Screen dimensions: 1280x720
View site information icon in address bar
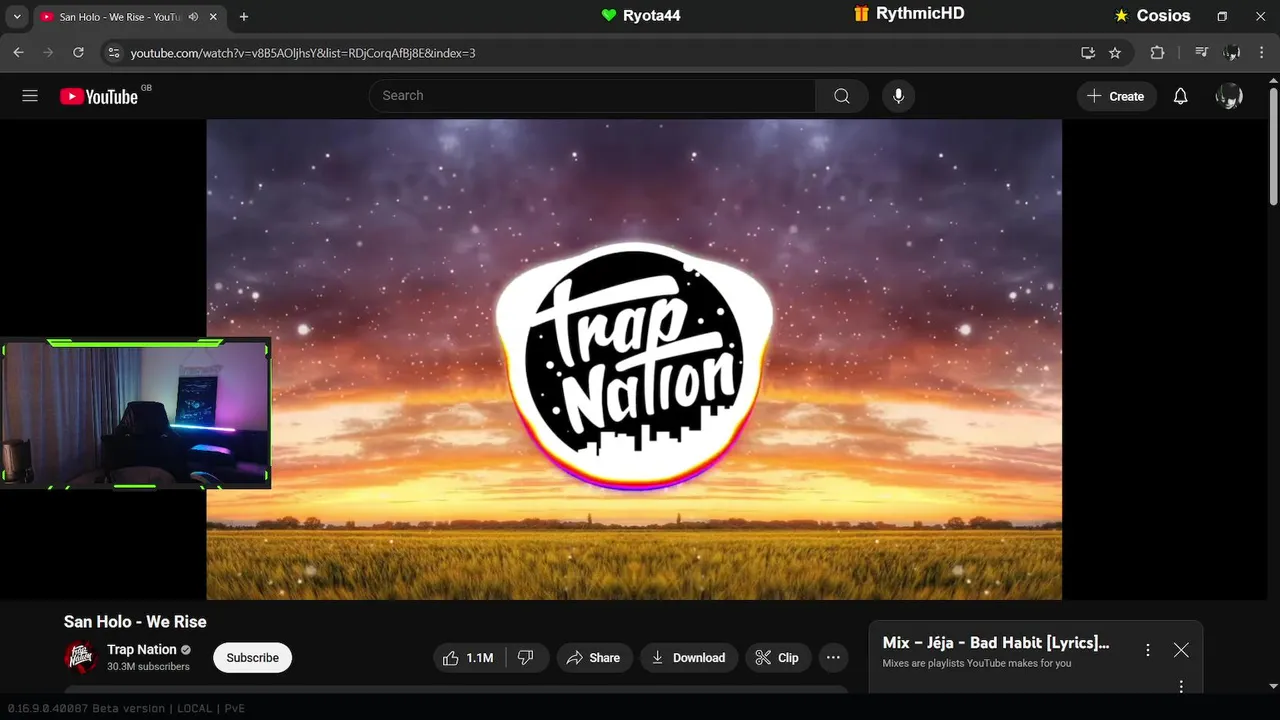[113, 53]
